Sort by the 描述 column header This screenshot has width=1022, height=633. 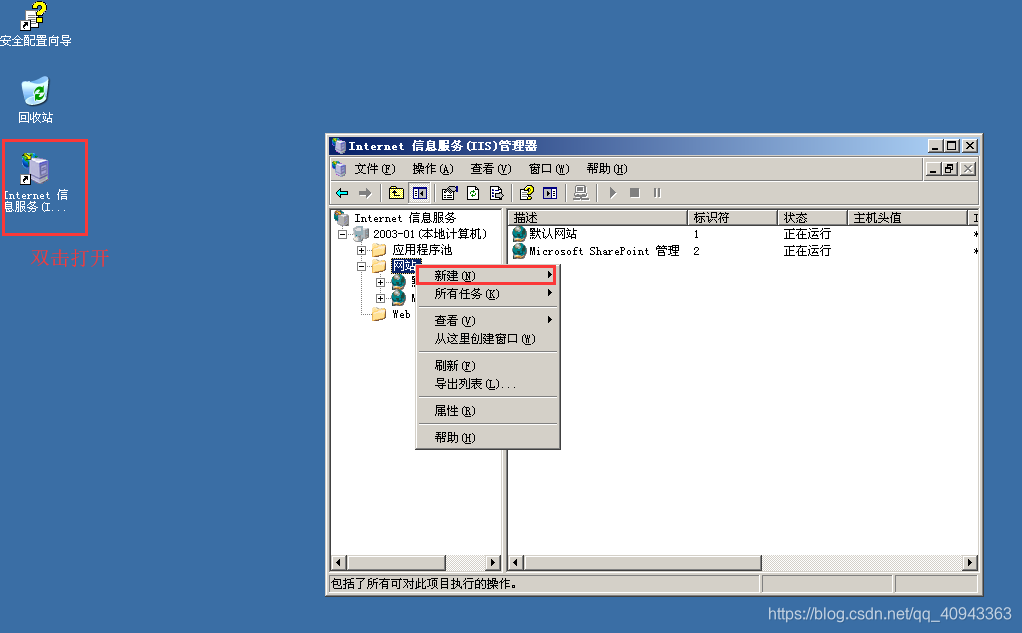(x=598, y=218)
